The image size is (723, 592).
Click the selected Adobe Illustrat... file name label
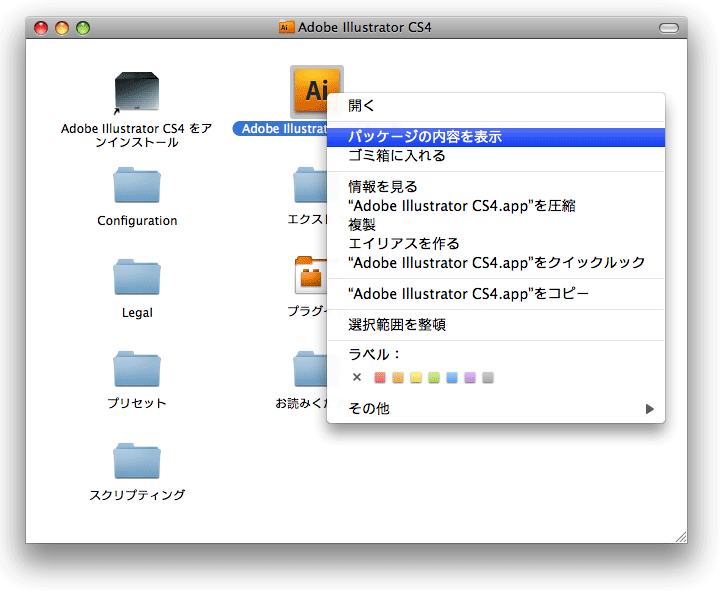[x=282, y=129]
